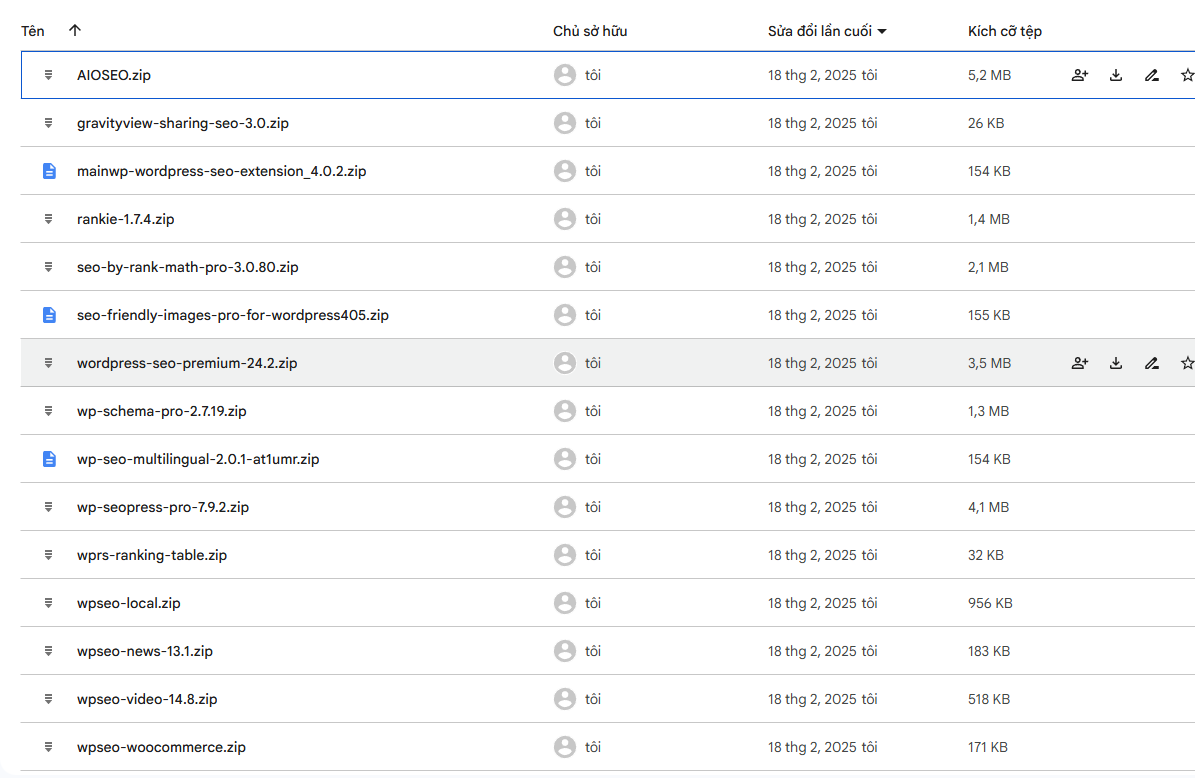This screenshot has height=778, width=1195.
Task: Download wordpress-seo-premium-24.2.zip
Action: [1116, 363]
